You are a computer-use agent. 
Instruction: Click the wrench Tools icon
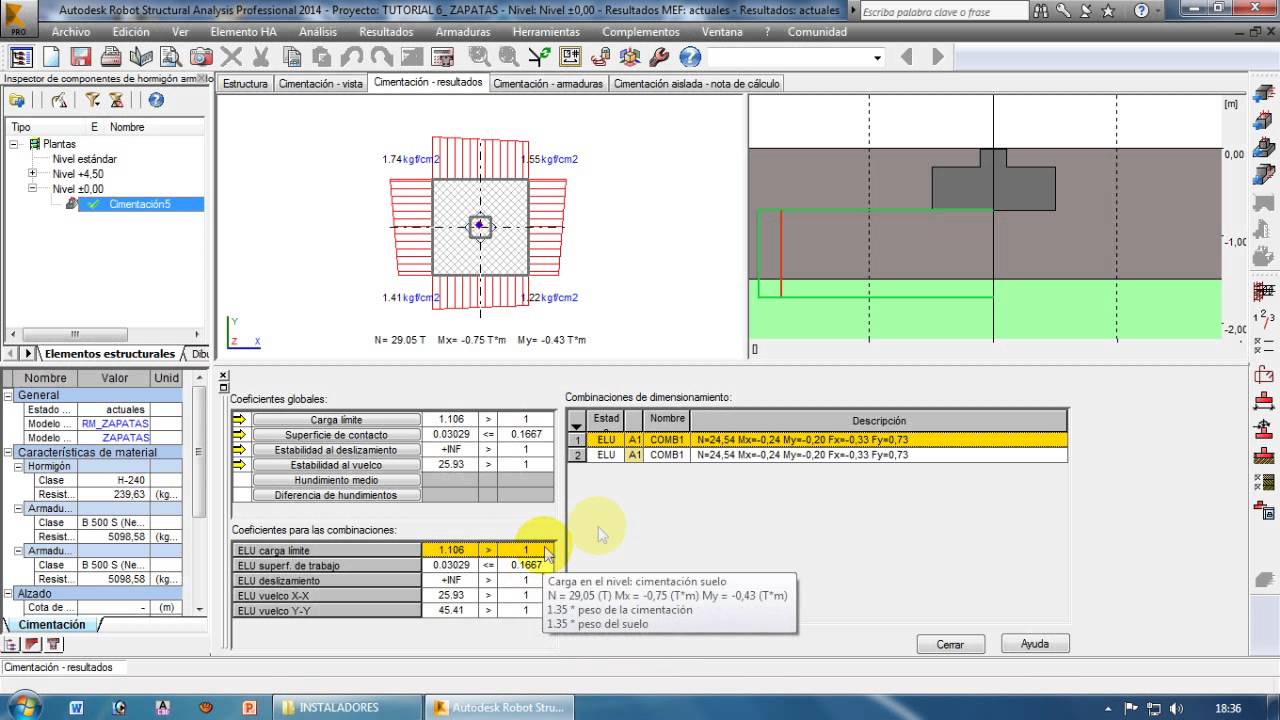[660, 57]
